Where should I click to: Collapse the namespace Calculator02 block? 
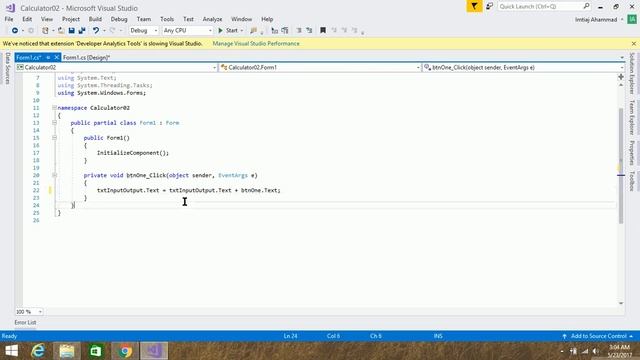(x=54, y=108)
